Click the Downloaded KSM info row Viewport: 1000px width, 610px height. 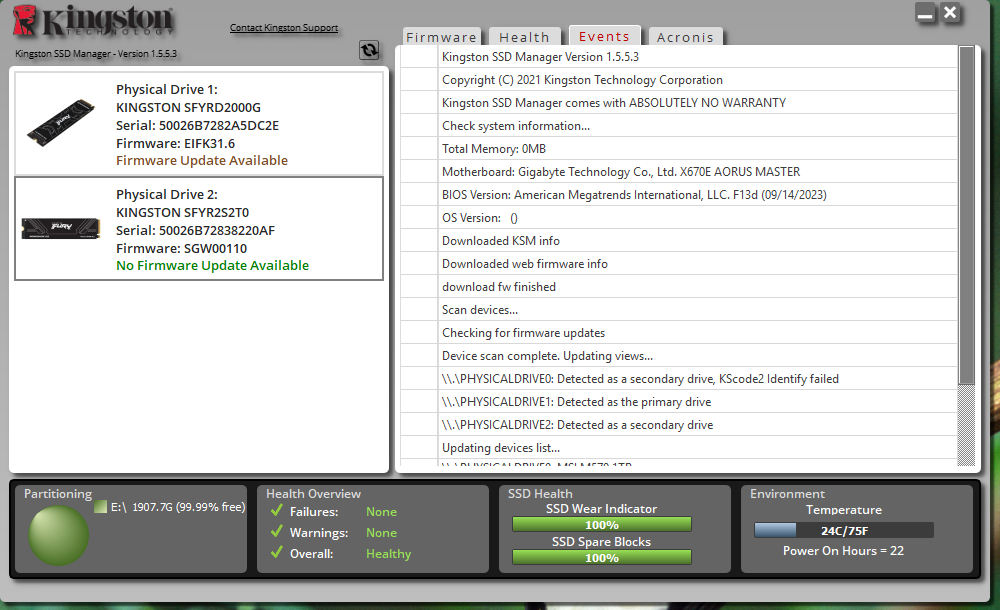click(x=679, y=241)
